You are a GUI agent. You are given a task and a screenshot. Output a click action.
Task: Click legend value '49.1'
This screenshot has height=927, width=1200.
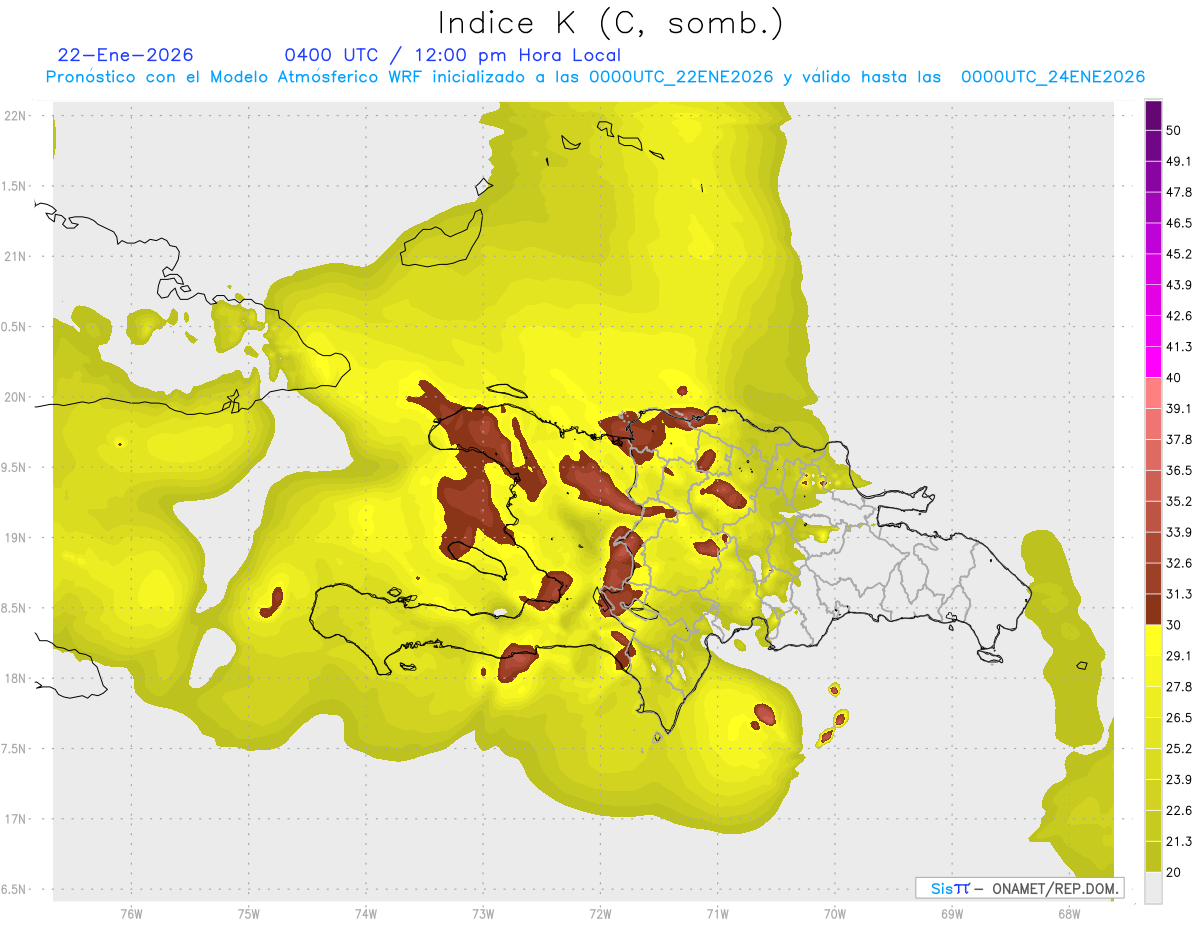coord(1179,161)
